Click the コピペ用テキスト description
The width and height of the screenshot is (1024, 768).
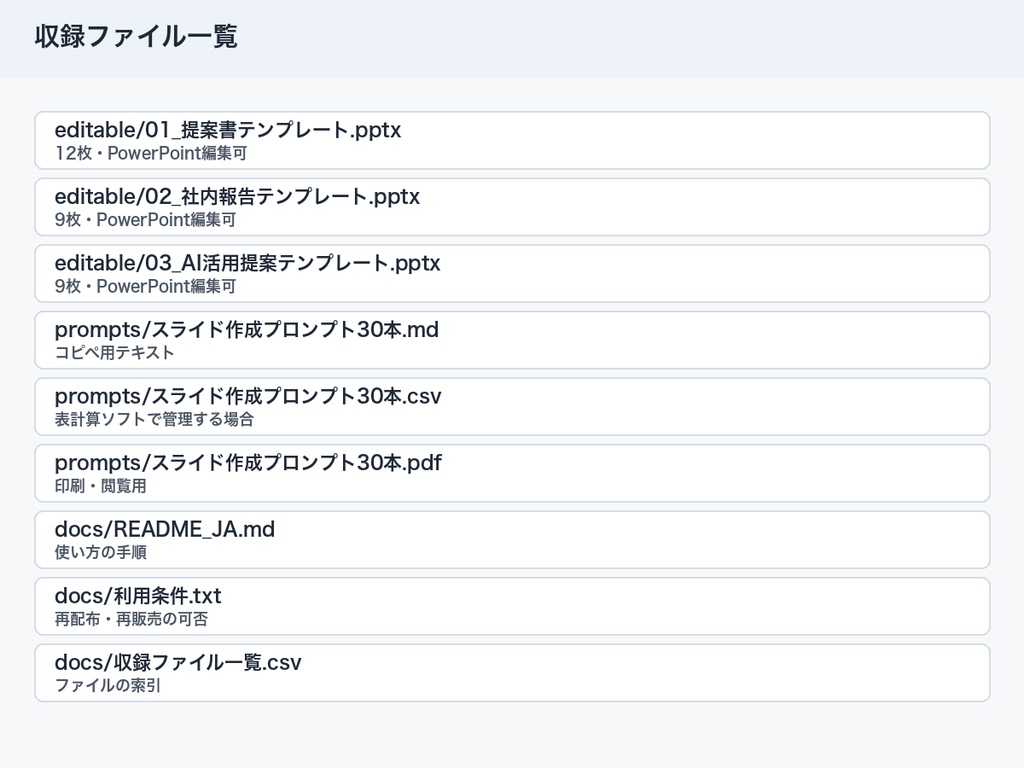(x=114, y=353)
